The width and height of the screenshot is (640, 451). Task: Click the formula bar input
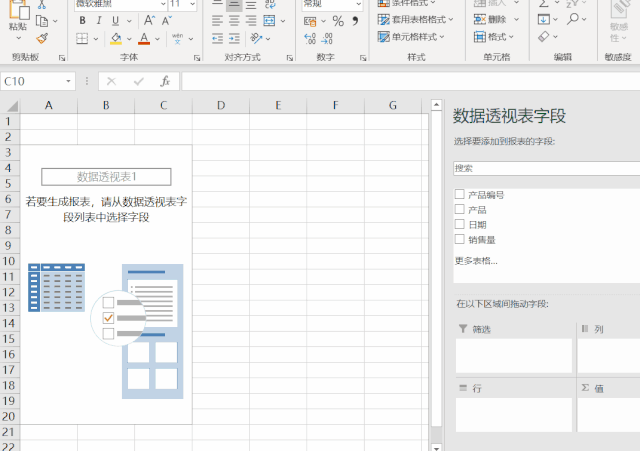410,81
